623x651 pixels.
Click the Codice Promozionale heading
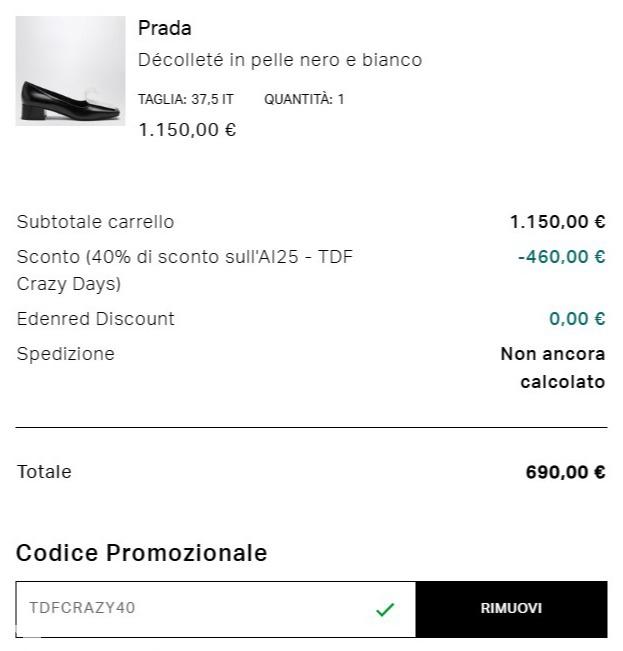pyautogui.click(x=141, y=553)
